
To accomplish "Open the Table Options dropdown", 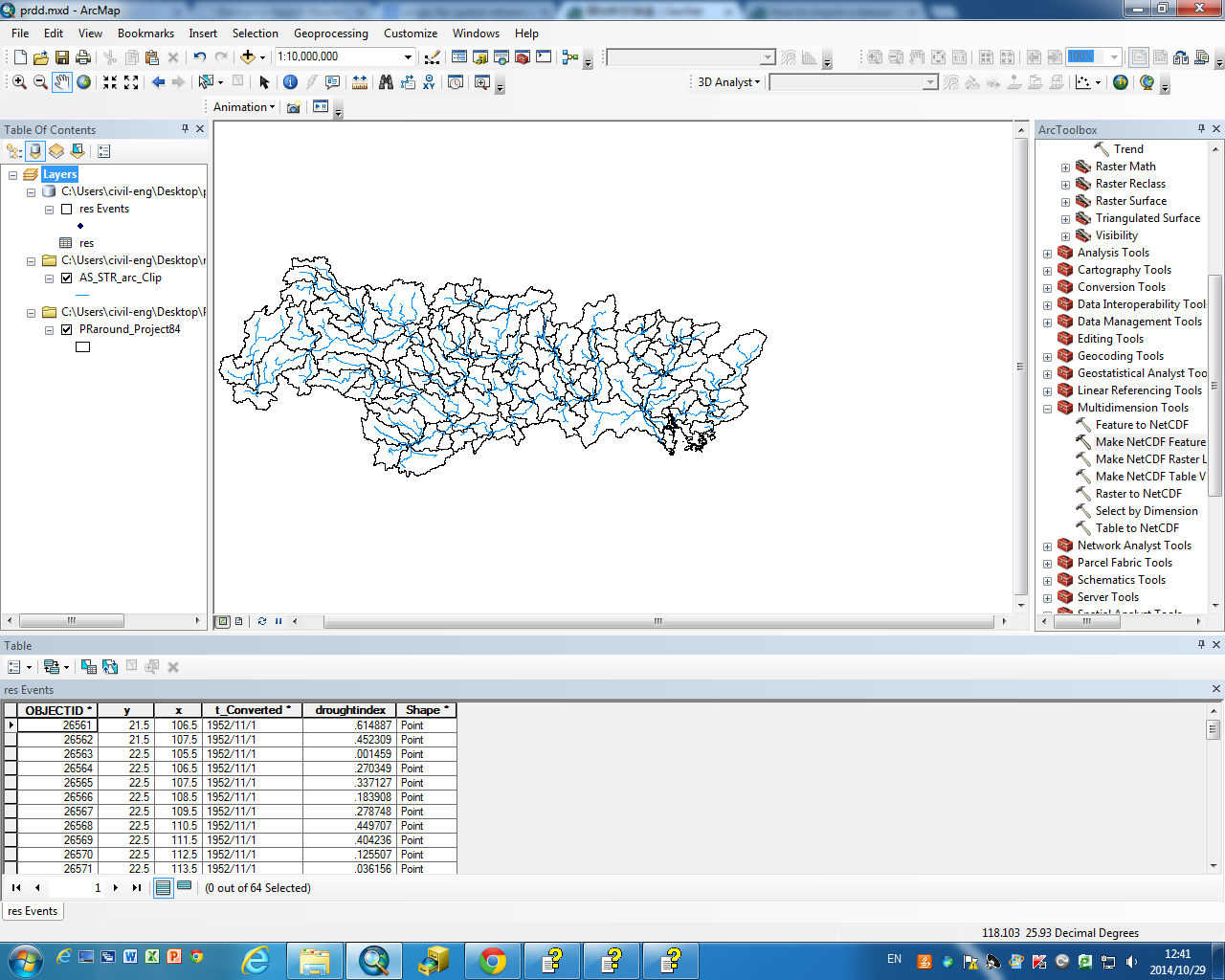I will click(x=19, y=667).
